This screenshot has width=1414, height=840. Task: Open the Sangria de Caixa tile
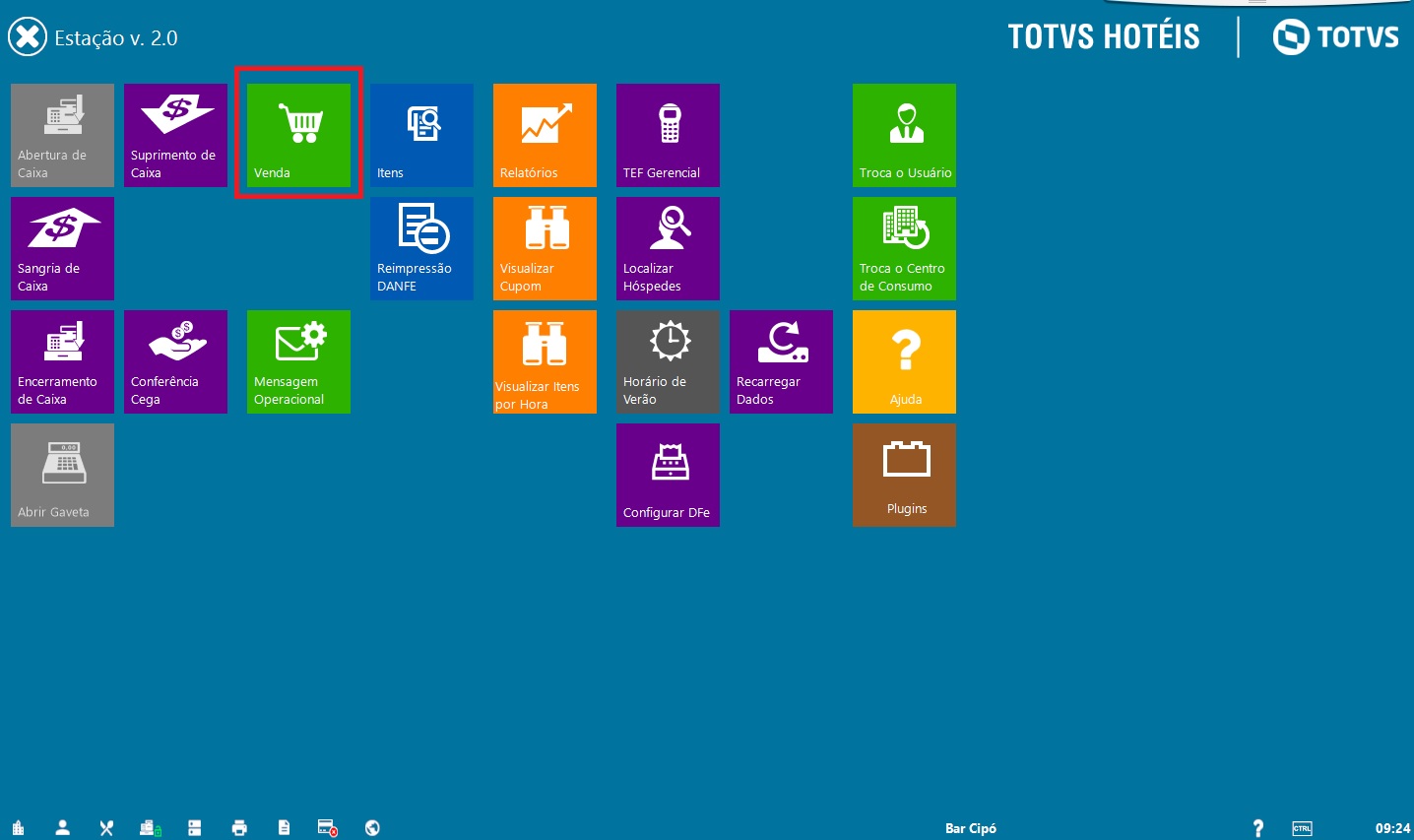pos(62,248)
